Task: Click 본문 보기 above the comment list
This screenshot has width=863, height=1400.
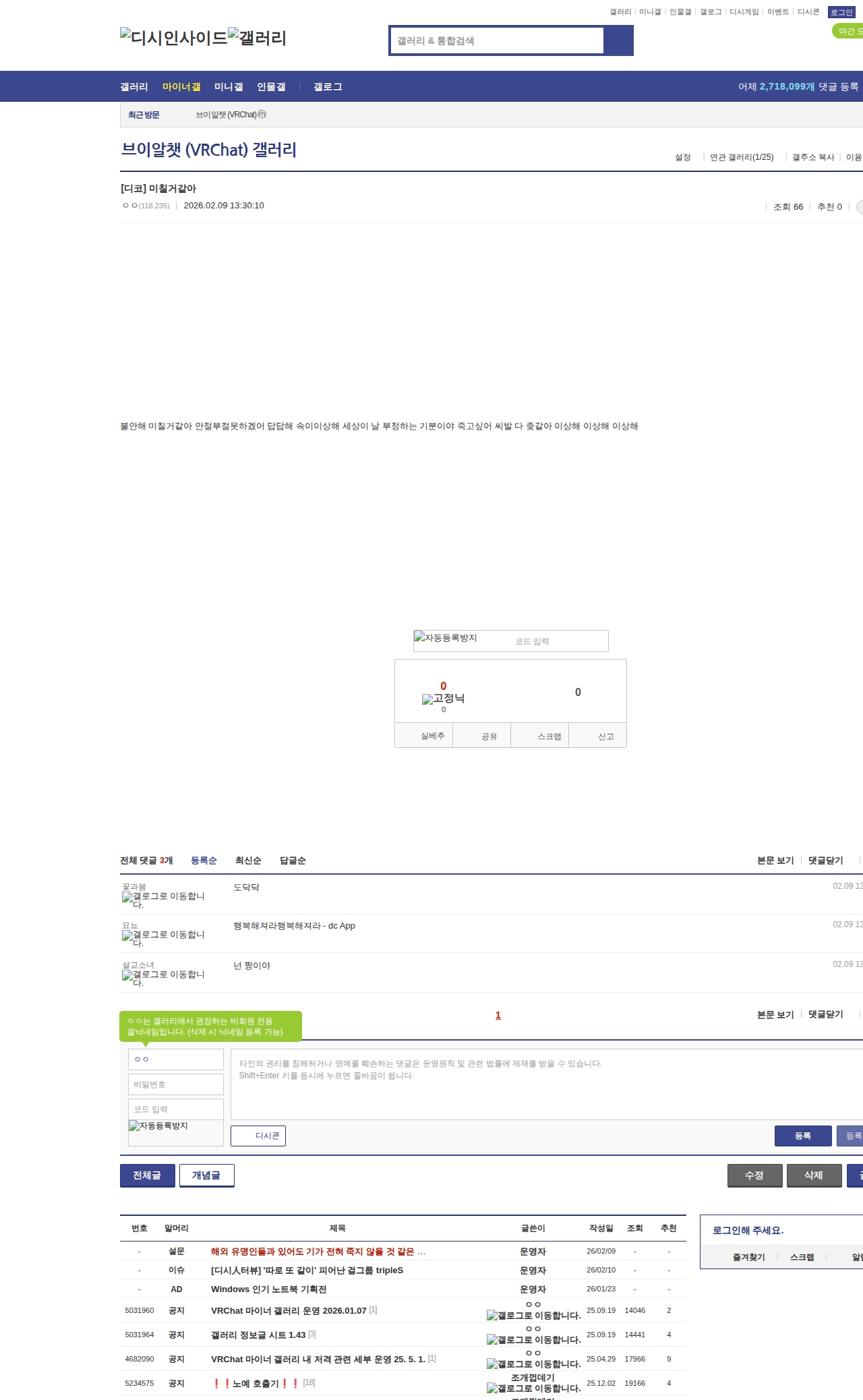Action: pos(775,861)
